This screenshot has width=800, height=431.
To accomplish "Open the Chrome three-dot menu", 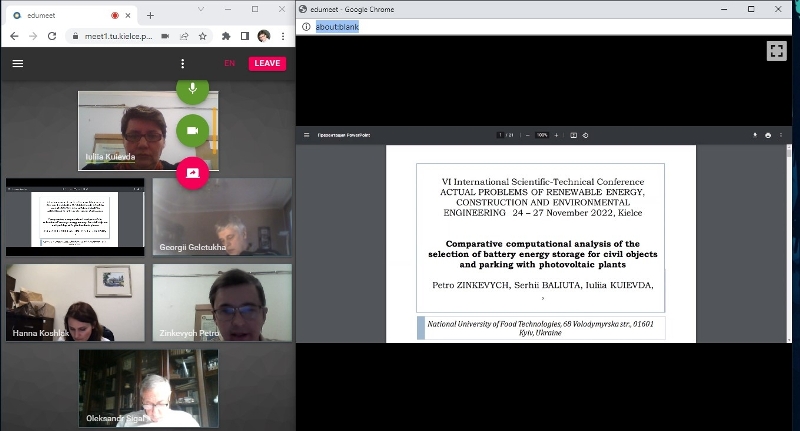I will (283, 36).
